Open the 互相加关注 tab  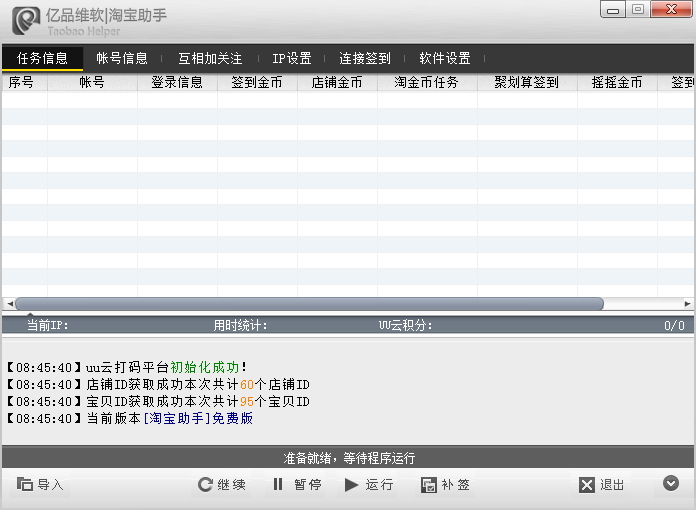tap(210, 58)
